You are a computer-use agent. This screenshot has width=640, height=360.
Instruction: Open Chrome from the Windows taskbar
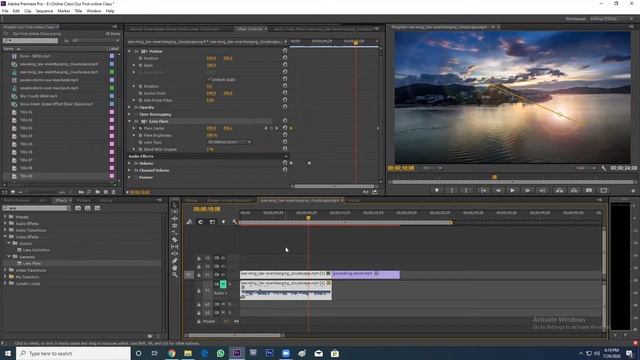click(171, 353)
